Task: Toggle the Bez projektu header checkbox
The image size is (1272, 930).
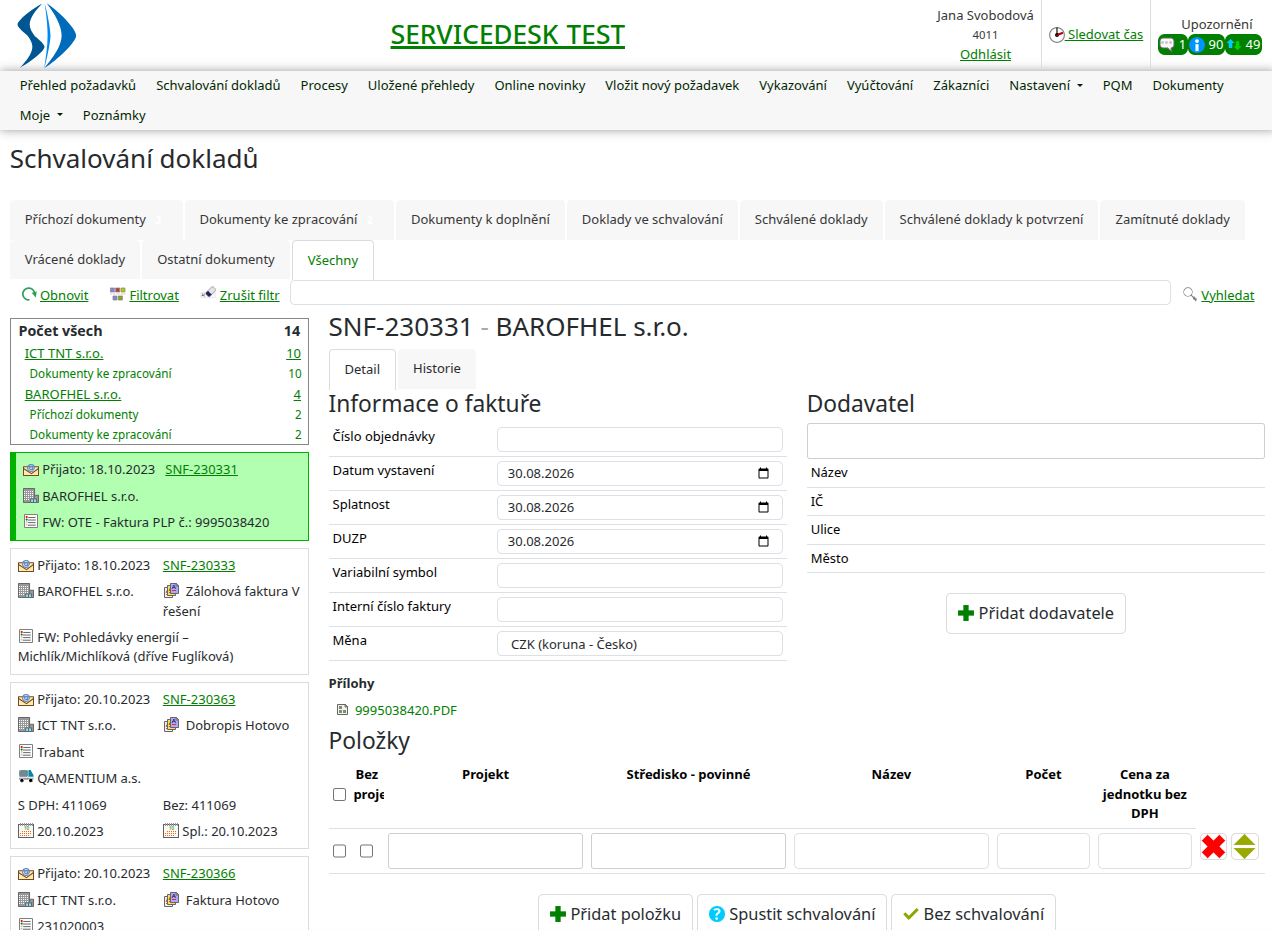Action: point(339,795)
